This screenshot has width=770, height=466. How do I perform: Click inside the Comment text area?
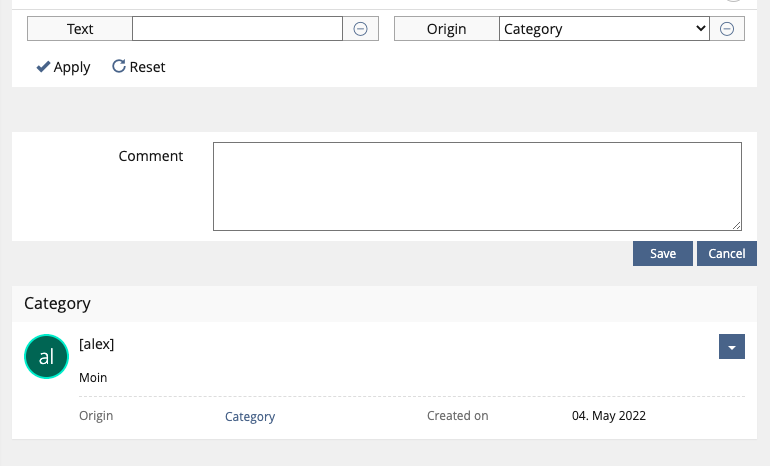[x=477, y=186]
